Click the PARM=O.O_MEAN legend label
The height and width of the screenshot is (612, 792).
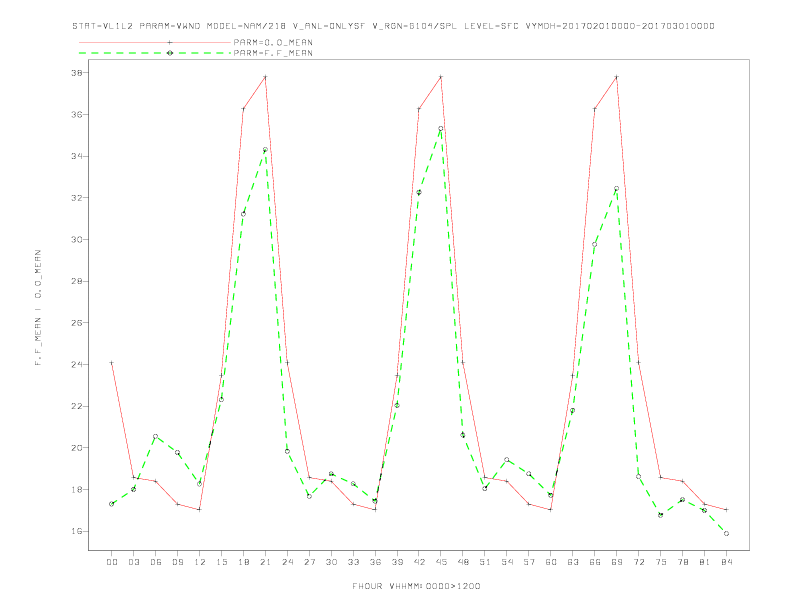pyautogui.click(x=273, y=42)
